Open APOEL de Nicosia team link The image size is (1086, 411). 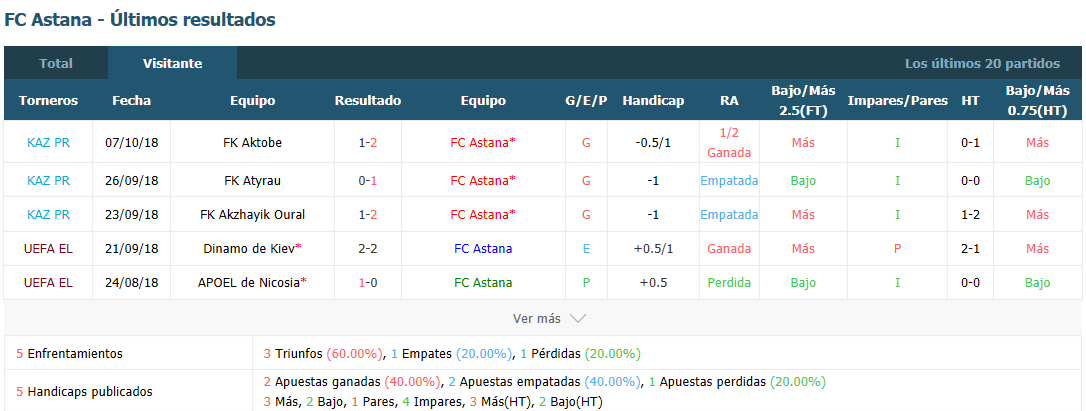252,283
